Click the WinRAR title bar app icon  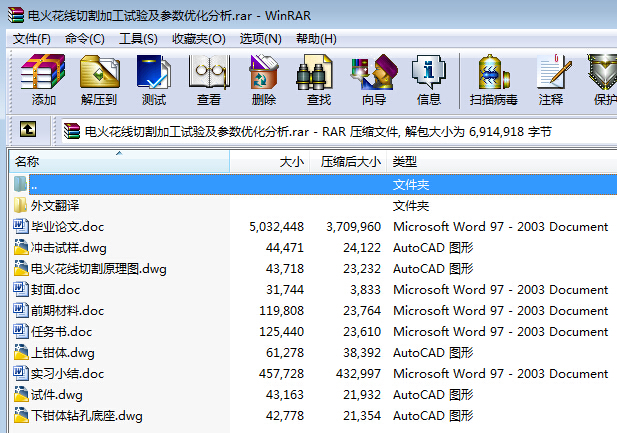[x=16, y=15]
